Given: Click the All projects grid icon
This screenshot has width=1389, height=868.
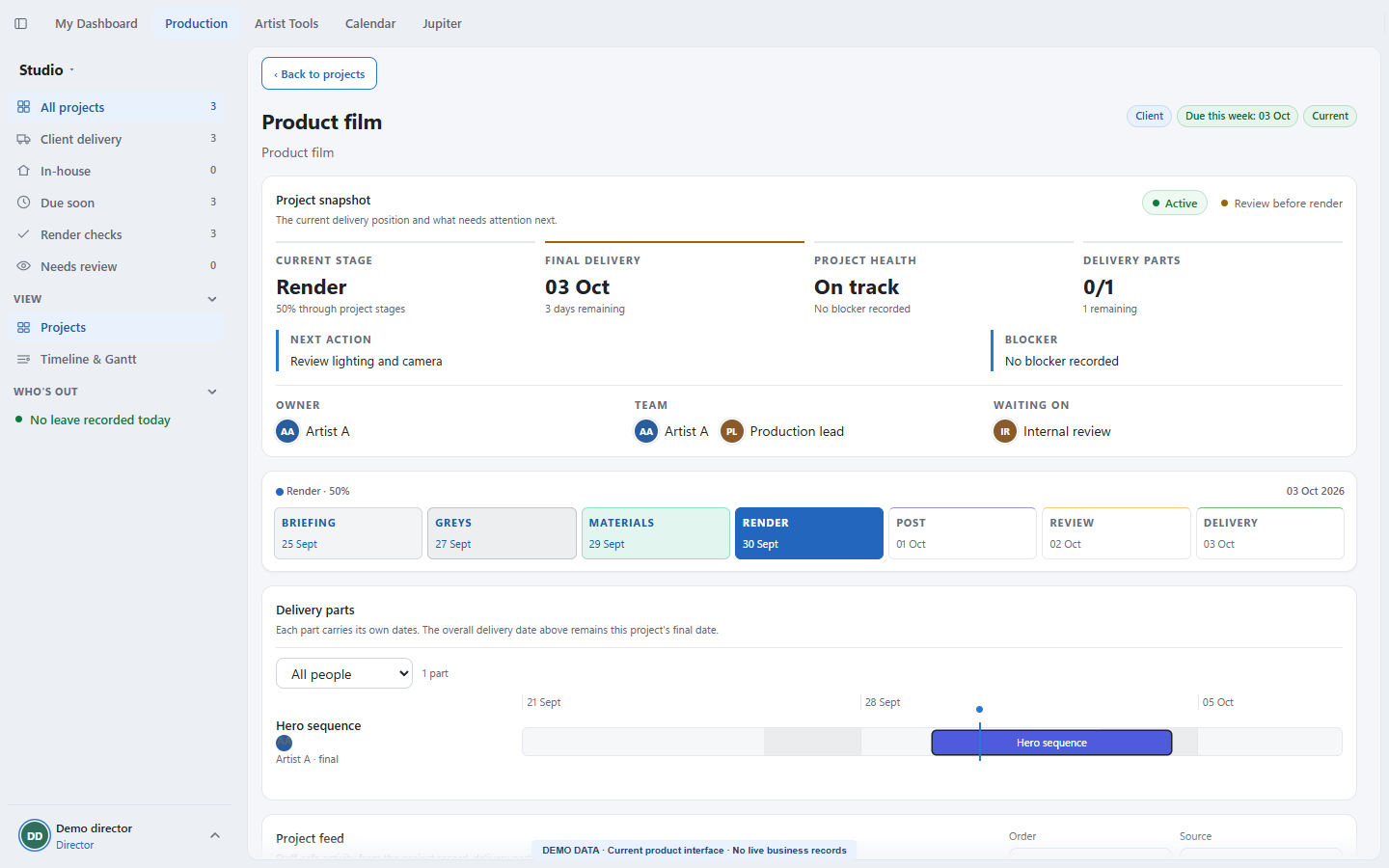Looking at the screenshot, I should 24,107.
